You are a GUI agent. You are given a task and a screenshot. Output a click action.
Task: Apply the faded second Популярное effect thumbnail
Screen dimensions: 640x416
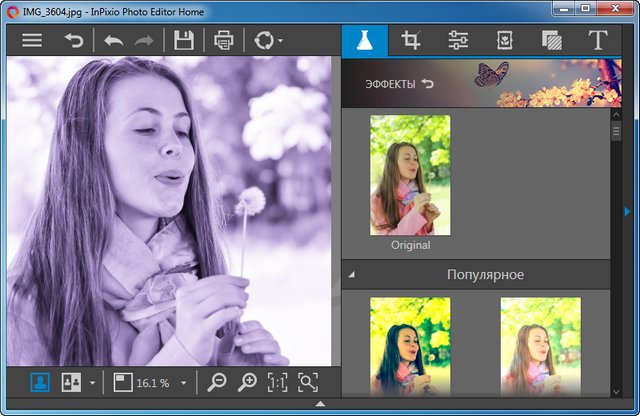click(541, 346)
